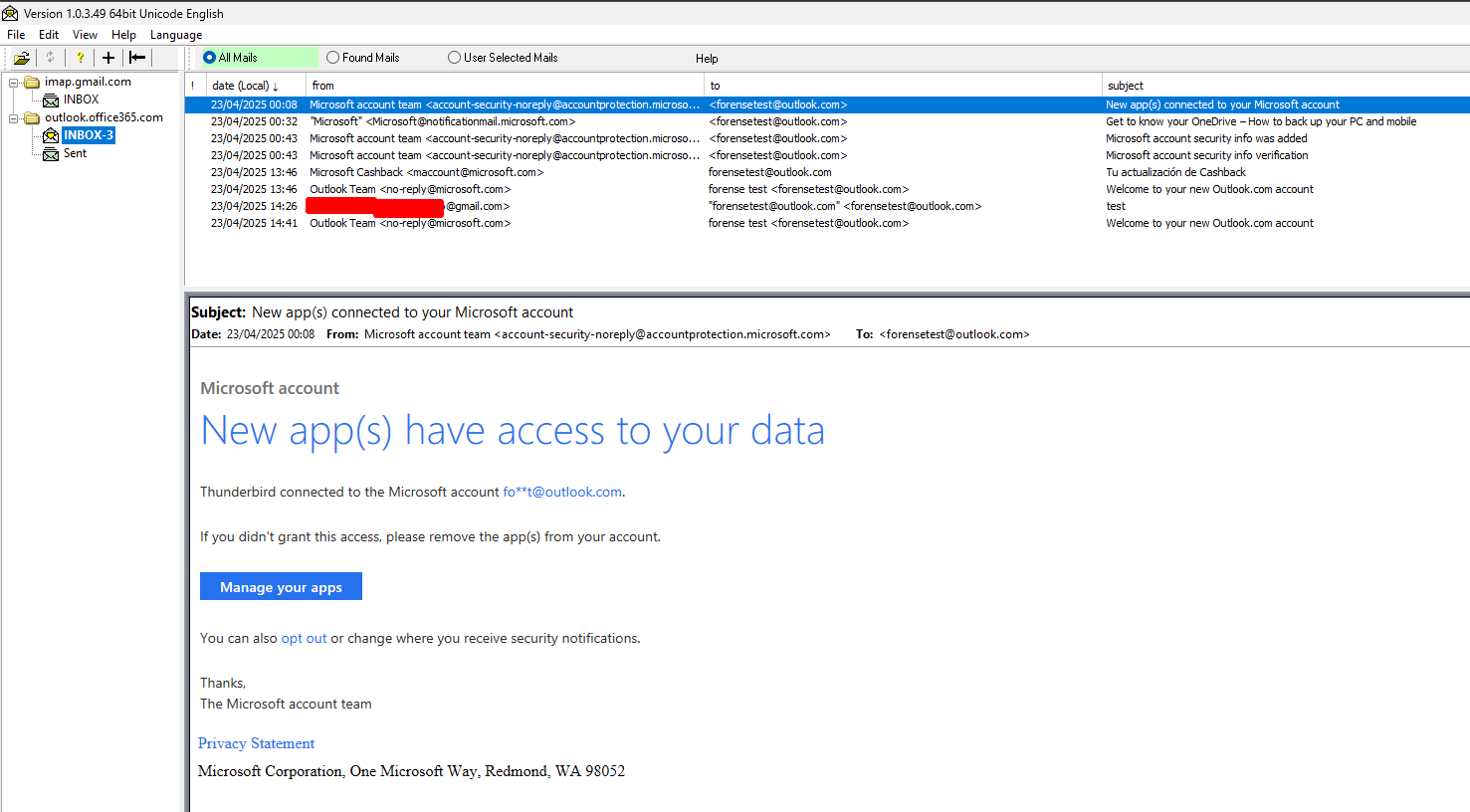Click the envelope icon beside INBOX-3

tap(51, 135)
